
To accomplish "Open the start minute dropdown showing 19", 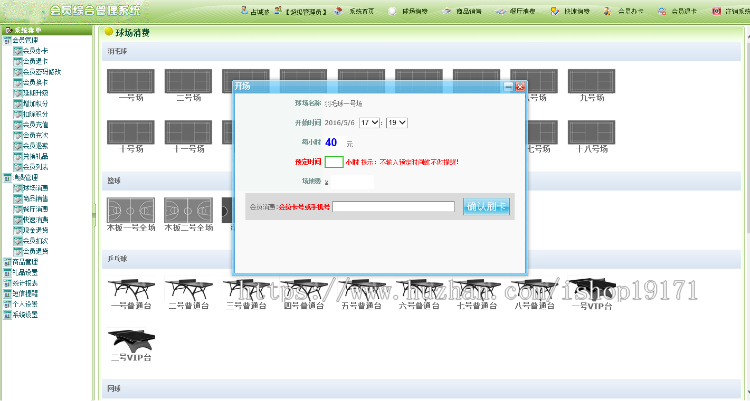I will coord(397,123).
